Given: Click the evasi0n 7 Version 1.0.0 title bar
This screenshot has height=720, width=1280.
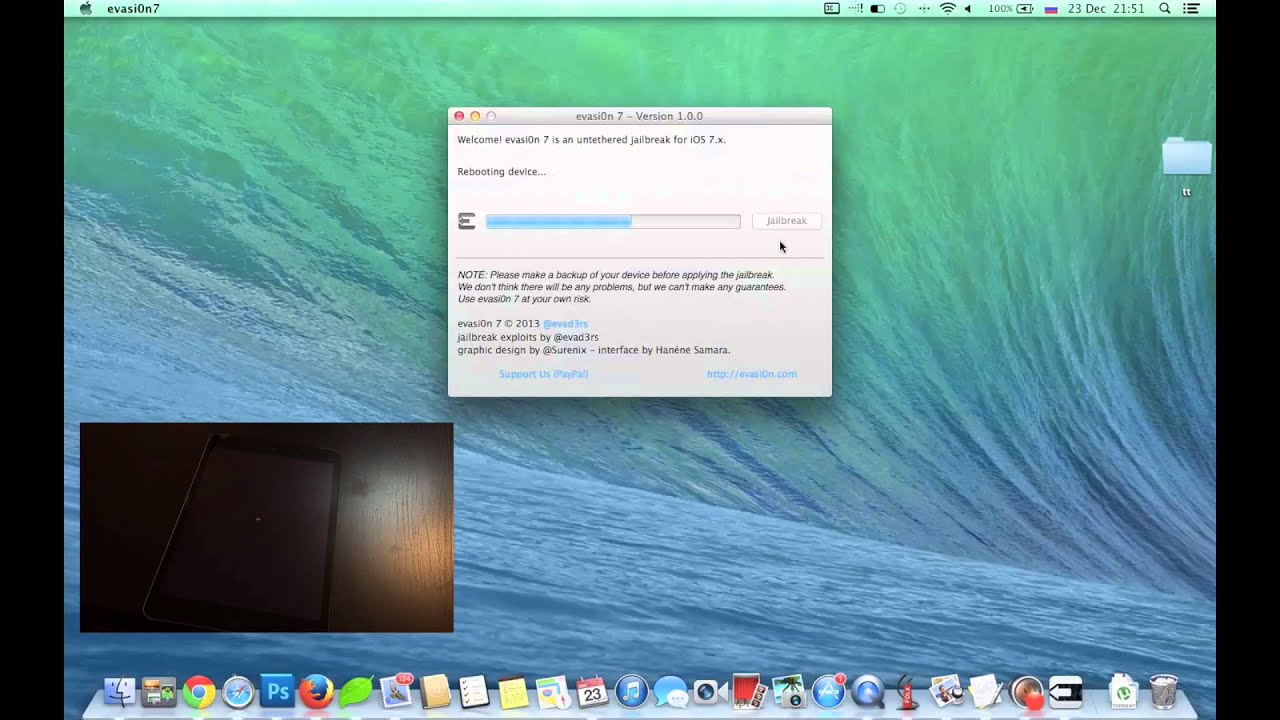Looking at the screenshot, I should 640,116.
